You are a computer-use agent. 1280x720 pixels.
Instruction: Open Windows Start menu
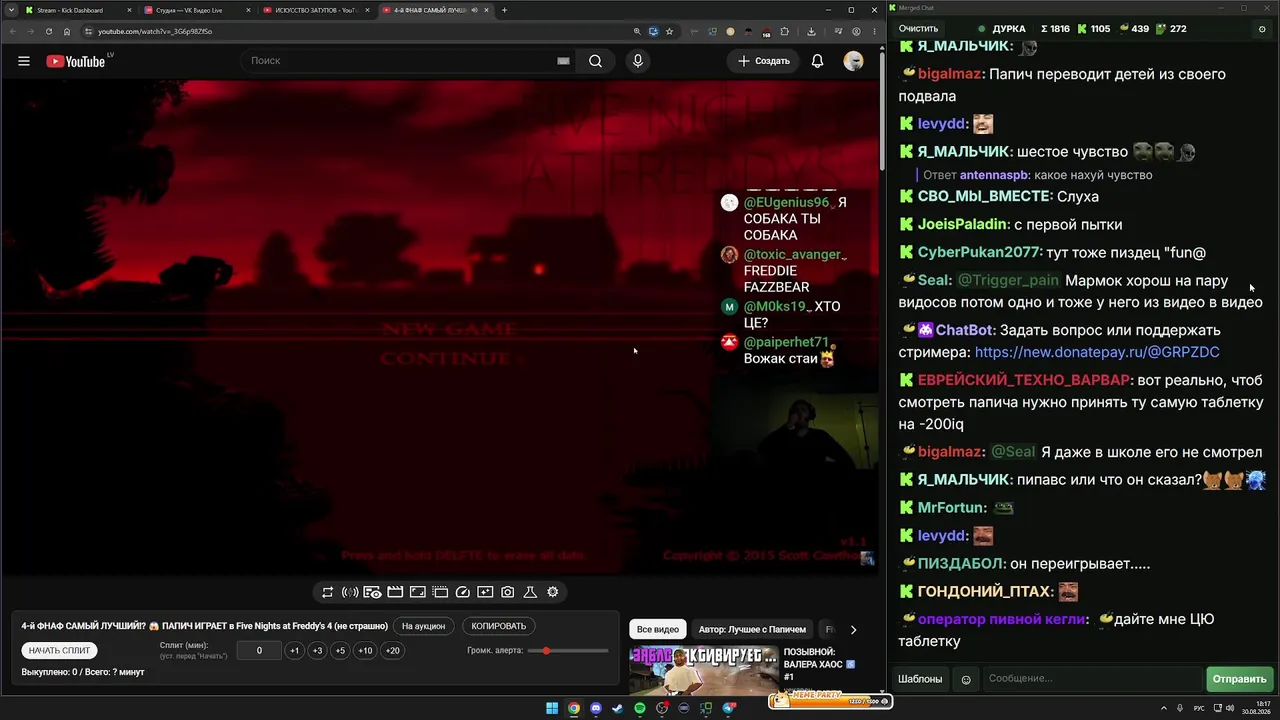pos(552,709)
